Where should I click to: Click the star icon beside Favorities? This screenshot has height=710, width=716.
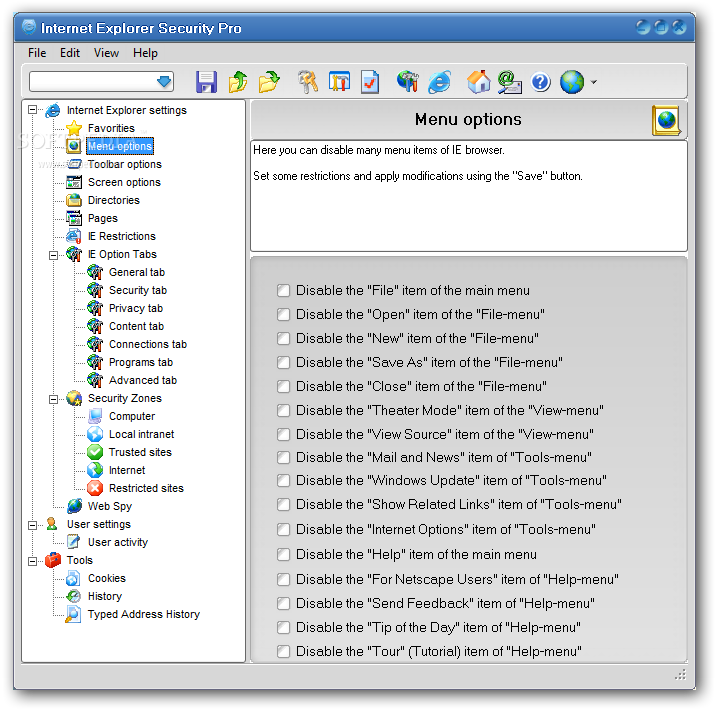74,128
